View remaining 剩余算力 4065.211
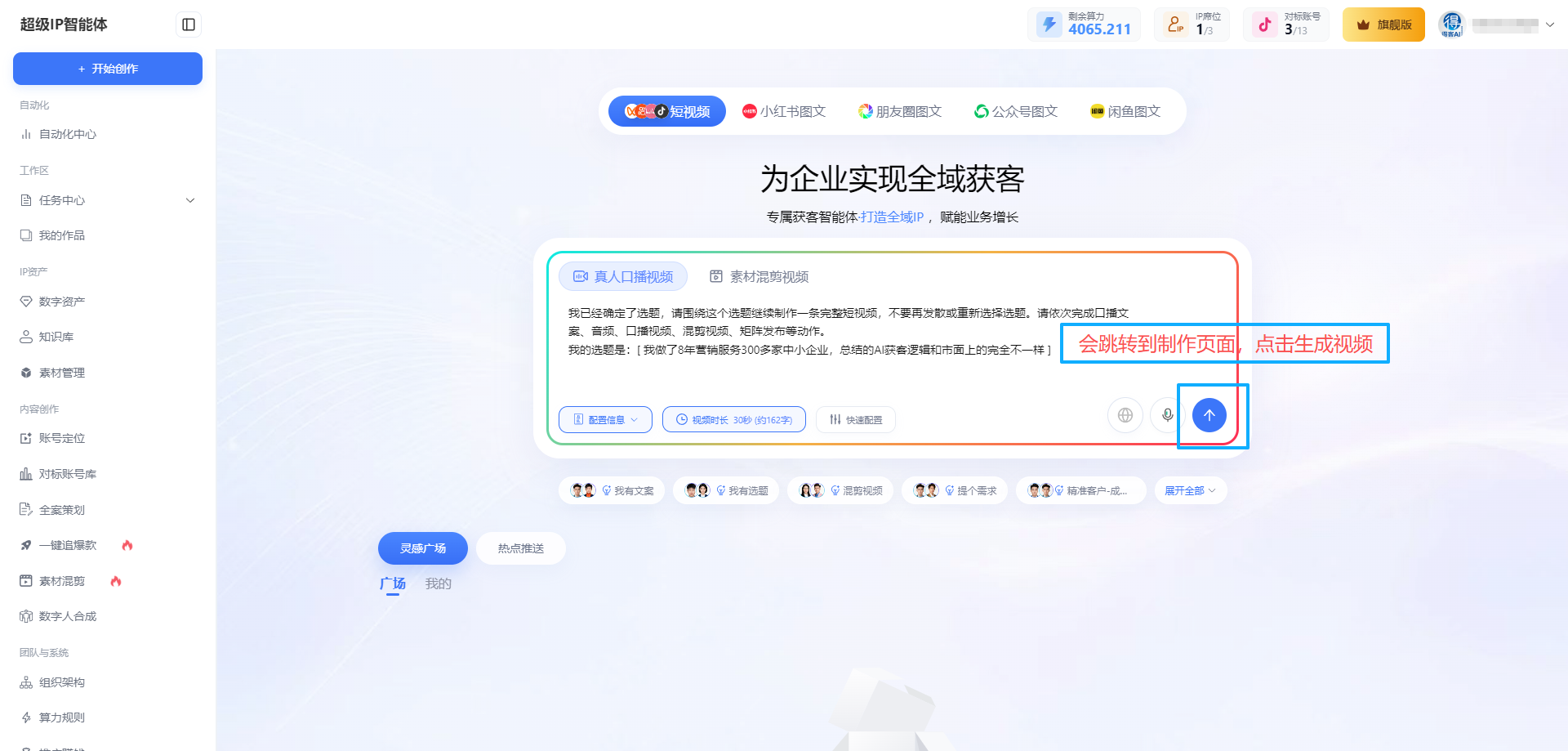The image size is (1568, 751). tap(1084, 25)
